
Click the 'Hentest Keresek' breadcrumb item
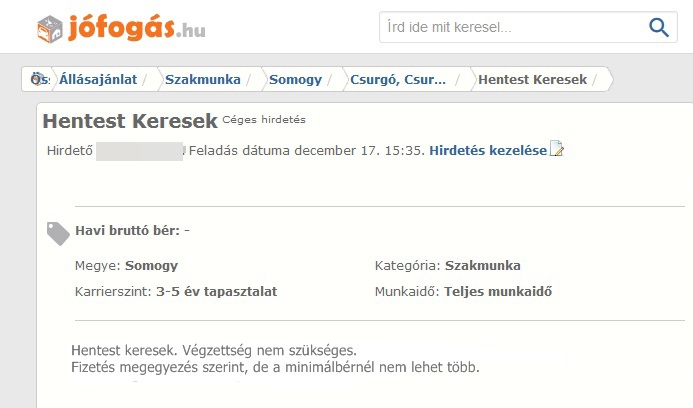[x=533, y=80]
